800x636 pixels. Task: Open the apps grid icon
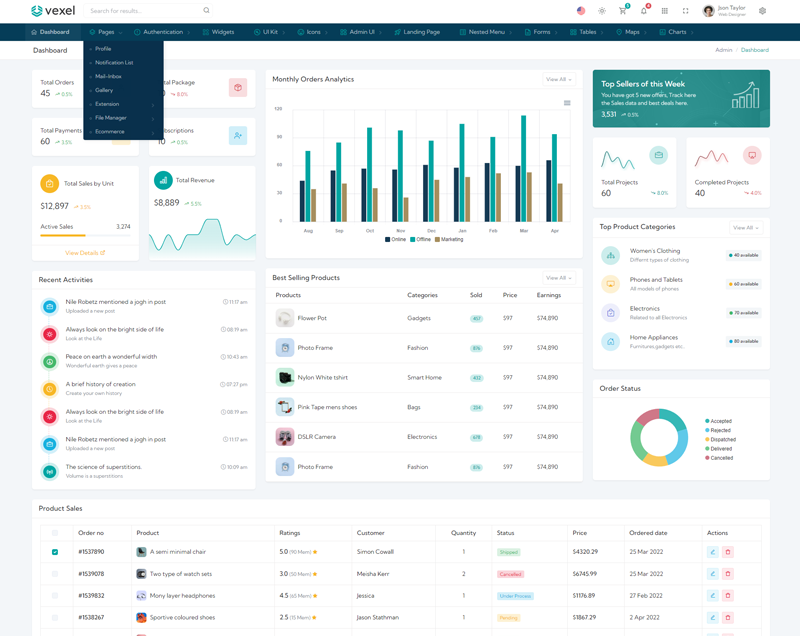[x=664, y=11]
